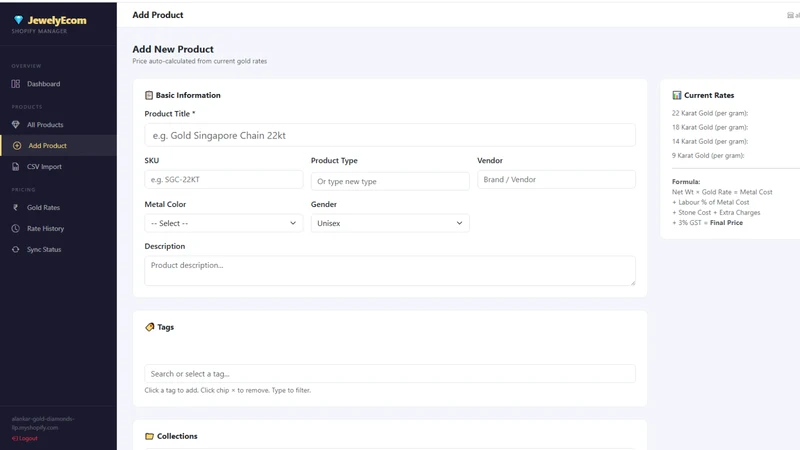Click the Net Wt × Gold Rate formula line
This screenshot has height=450, width=800.
(x=722, y=192)
